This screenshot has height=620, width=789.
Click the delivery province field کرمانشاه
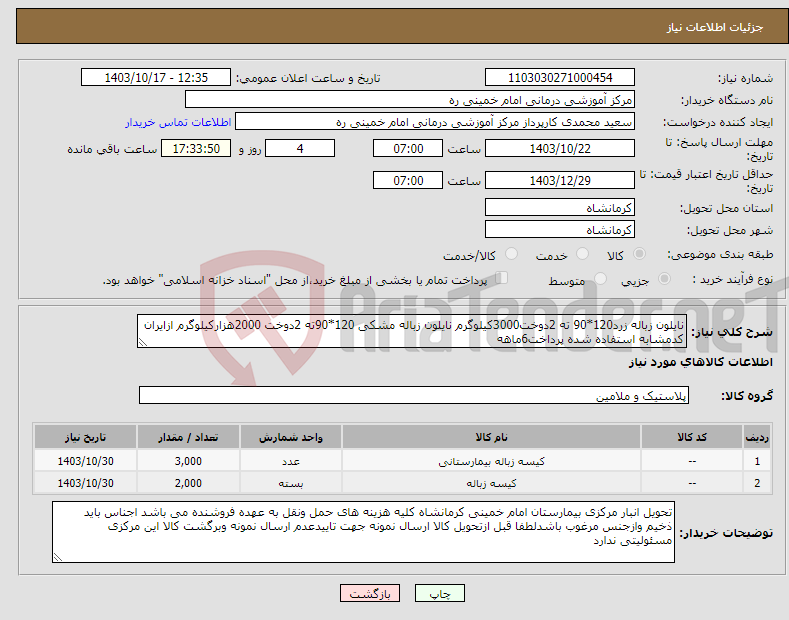[x=560, y=207]
